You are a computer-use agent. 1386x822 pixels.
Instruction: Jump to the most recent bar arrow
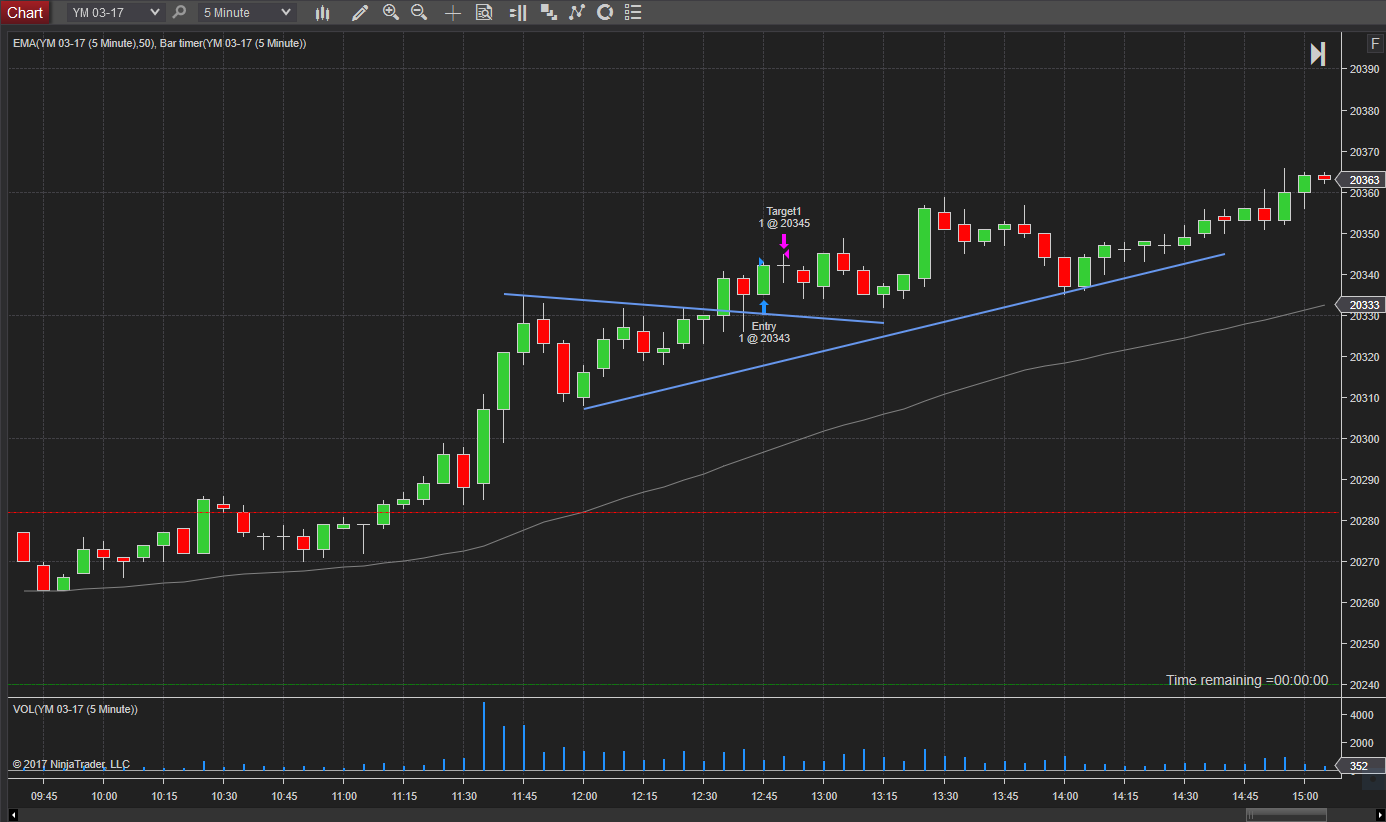(x=1318, y=55)
